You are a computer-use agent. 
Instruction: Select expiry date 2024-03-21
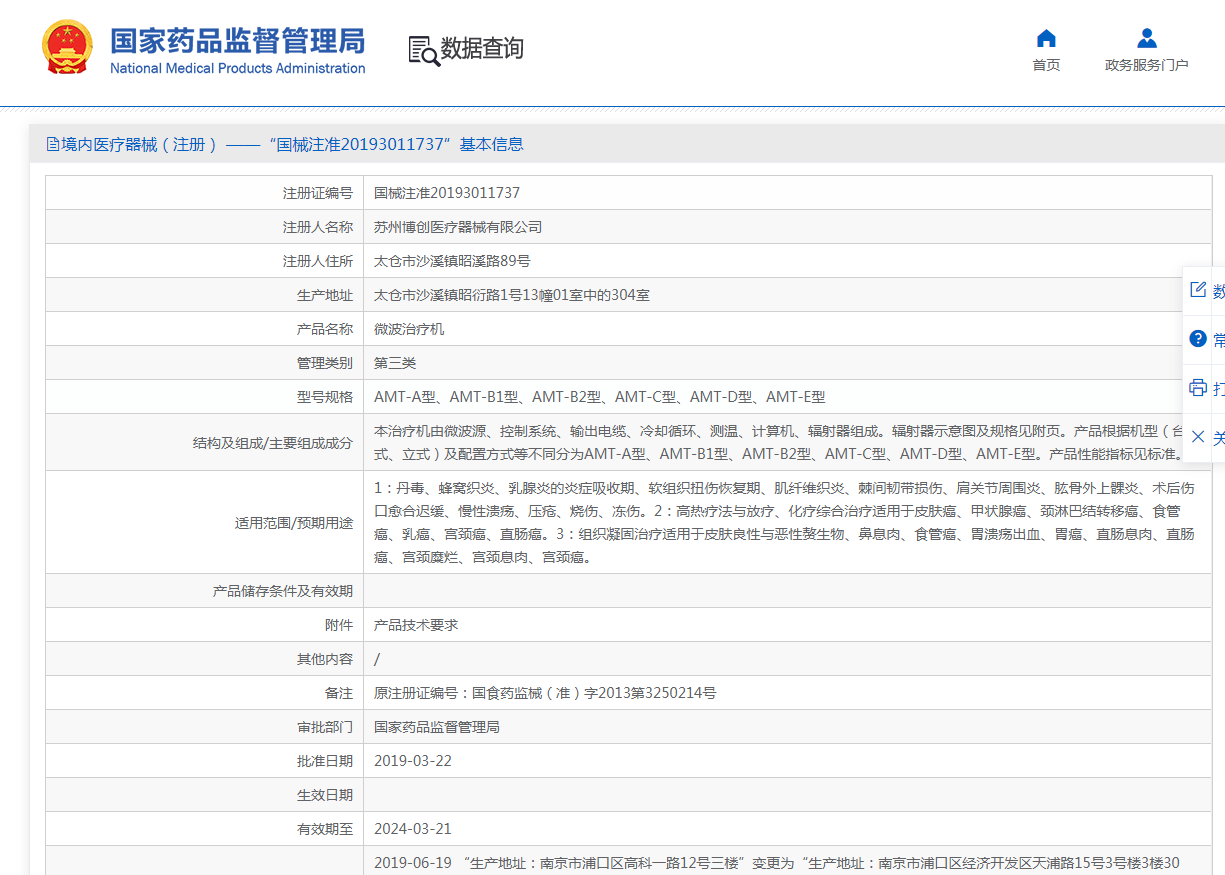[413, 829]
